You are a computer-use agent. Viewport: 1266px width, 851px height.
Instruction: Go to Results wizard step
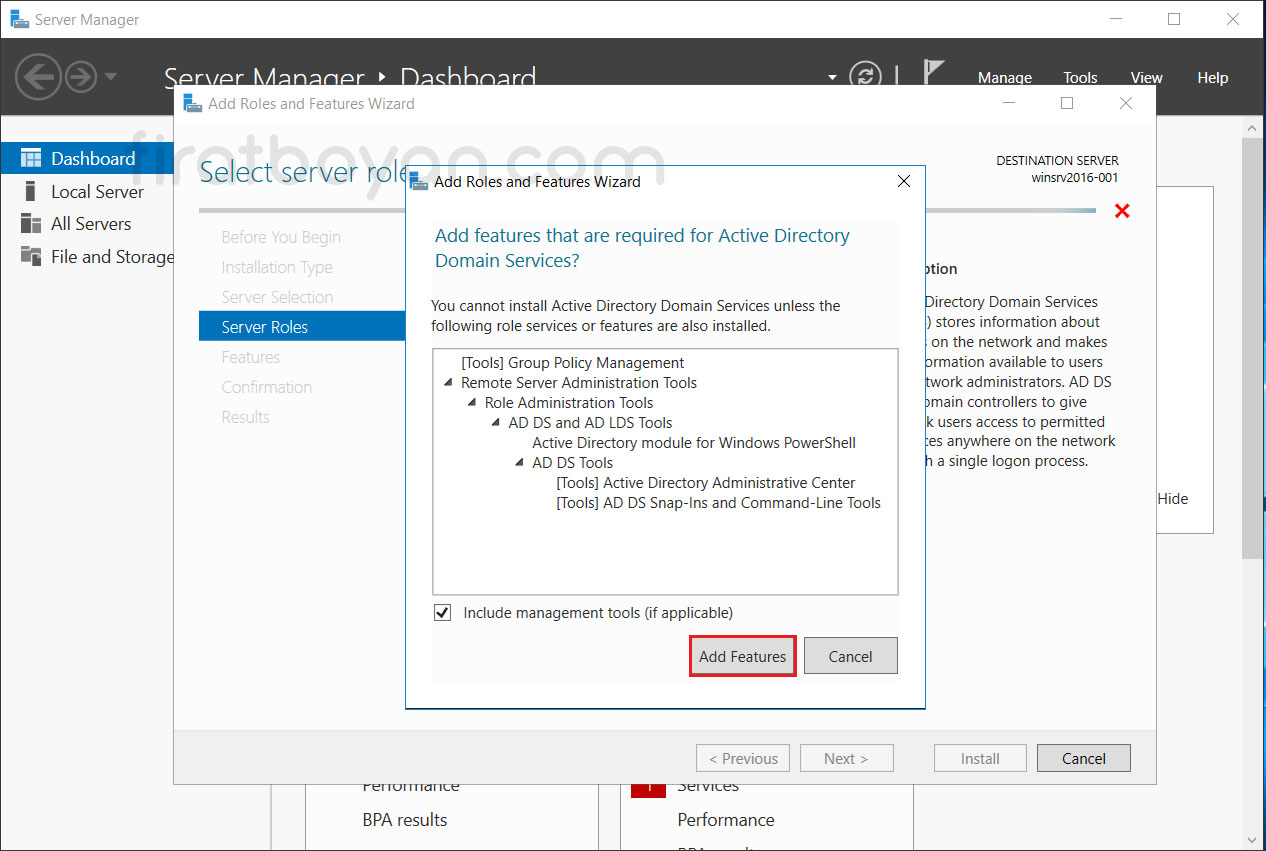point(246,417)
